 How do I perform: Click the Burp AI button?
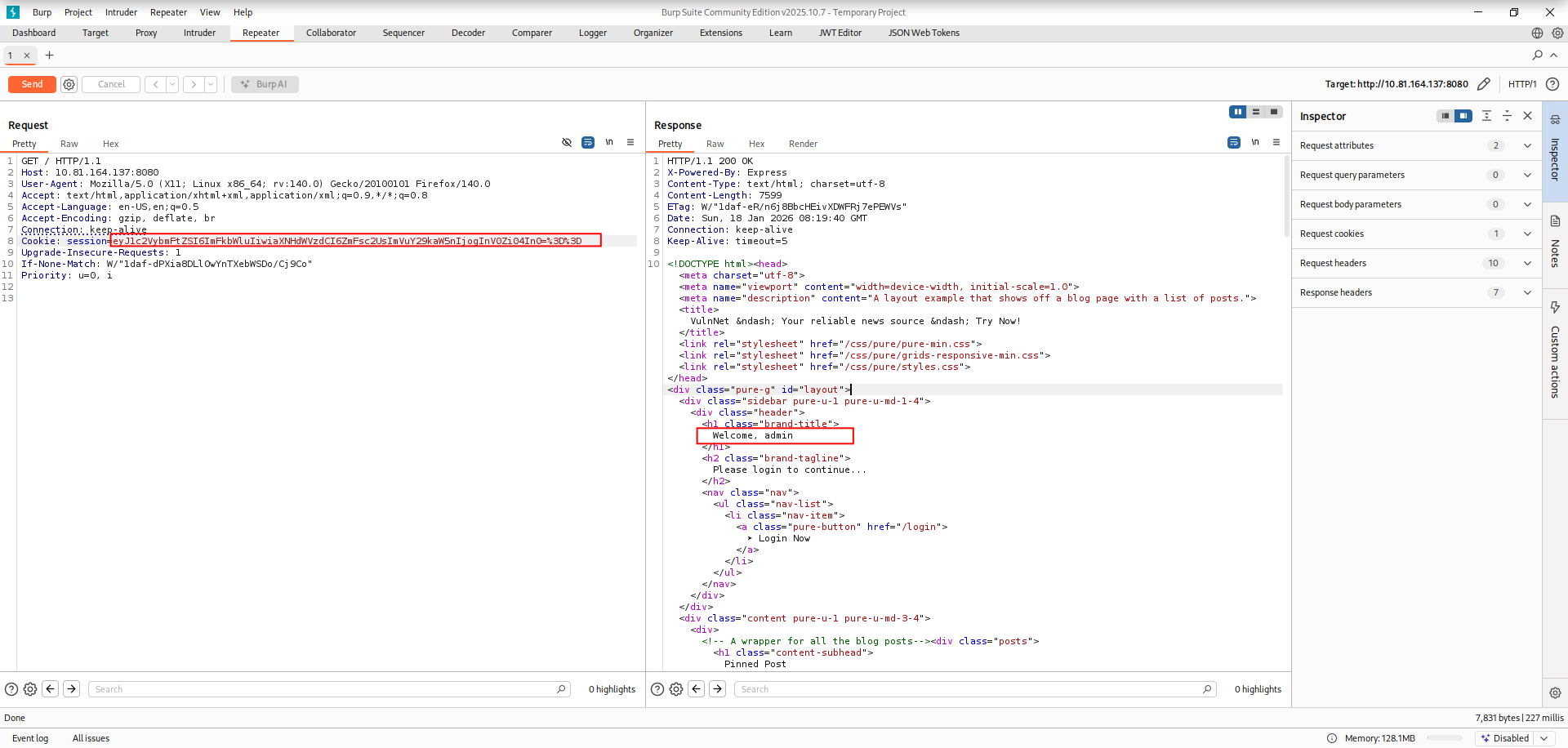click(x=265, y=84)
